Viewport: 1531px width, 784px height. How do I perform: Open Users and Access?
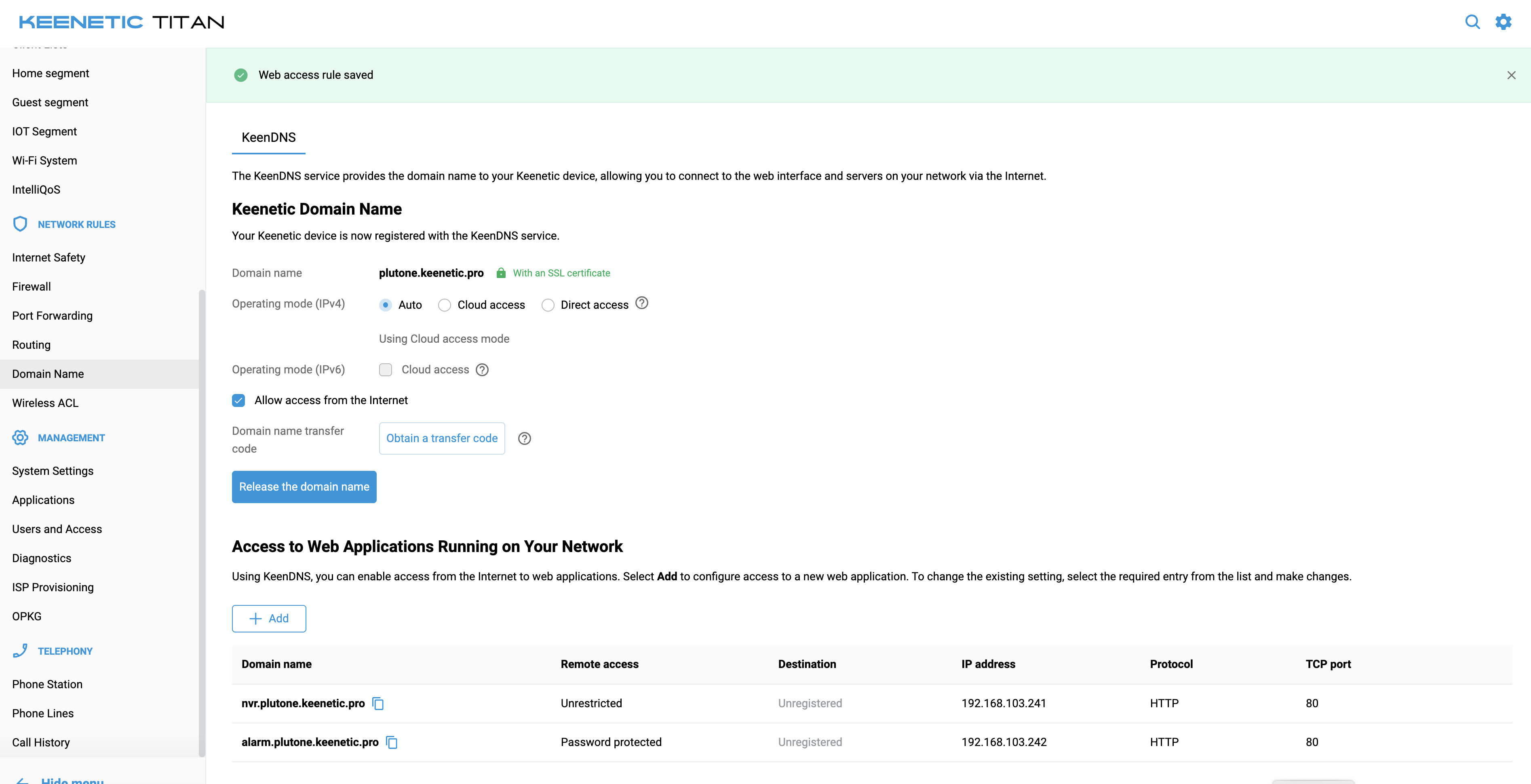(57, 529)
